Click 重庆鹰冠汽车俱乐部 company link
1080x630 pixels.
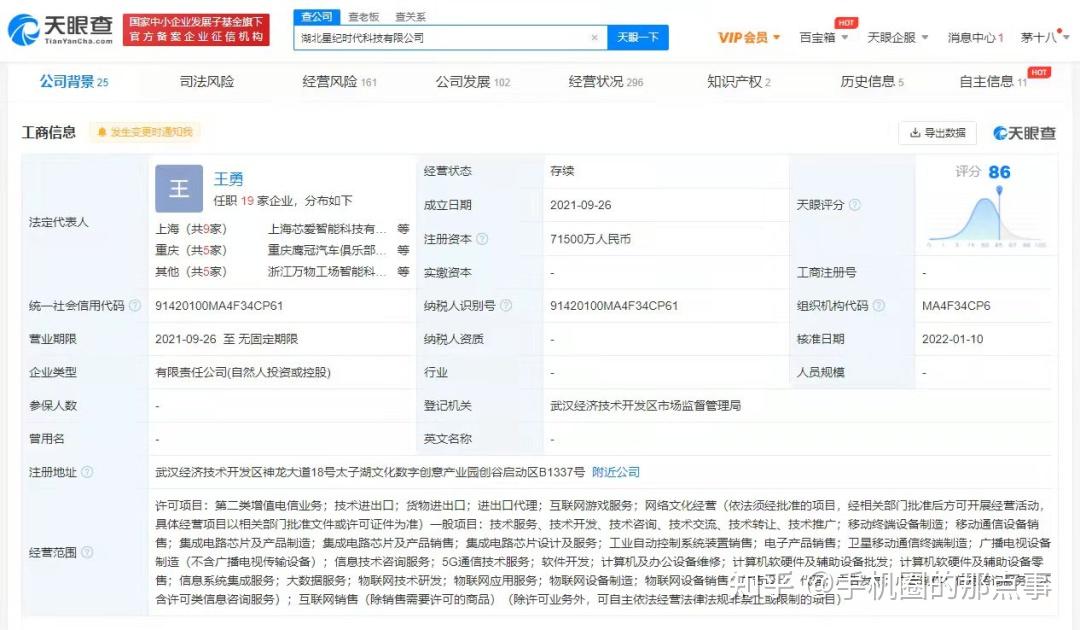point(326,250)
